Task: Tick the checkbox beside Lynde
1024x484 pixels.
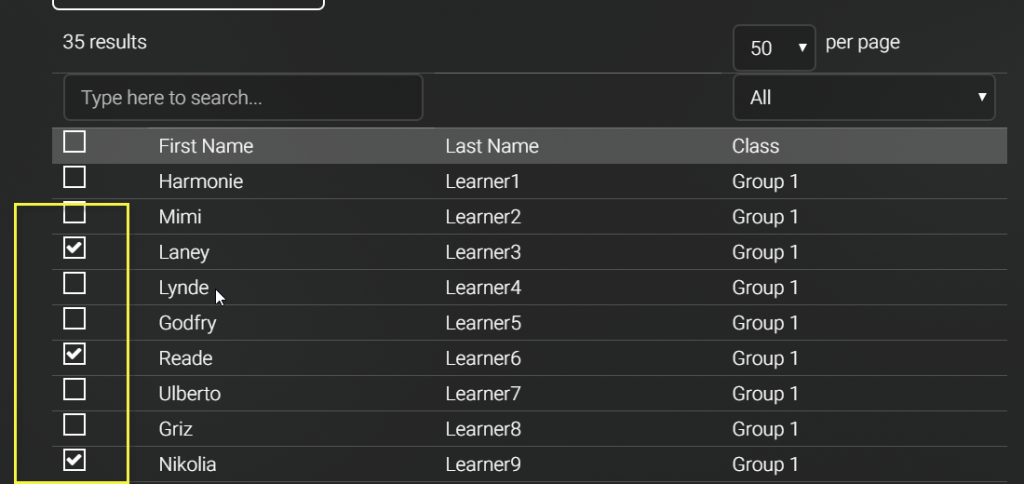Action: pyautogui.click(x=74, y=283)
